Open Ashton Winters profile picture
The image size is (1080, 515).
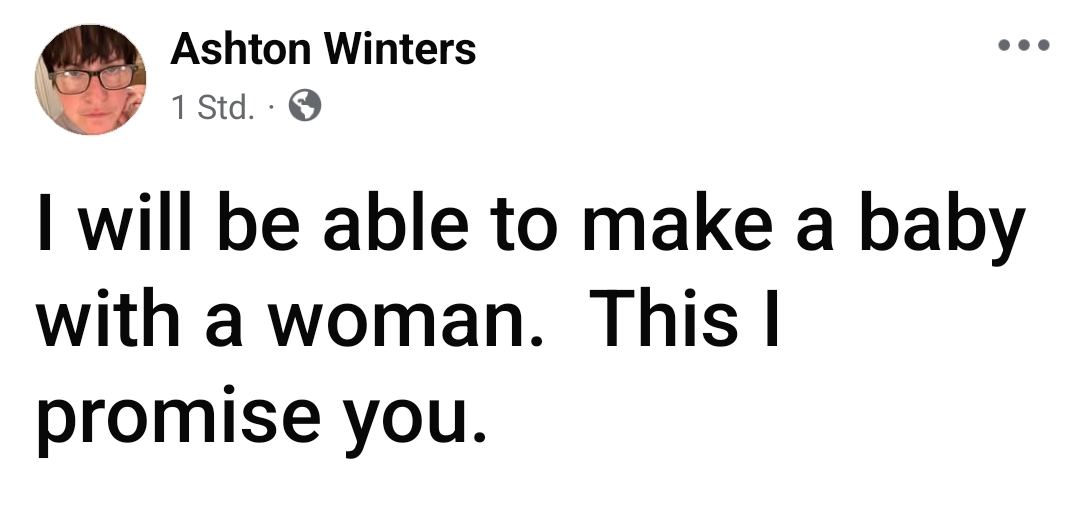point(90,79)
